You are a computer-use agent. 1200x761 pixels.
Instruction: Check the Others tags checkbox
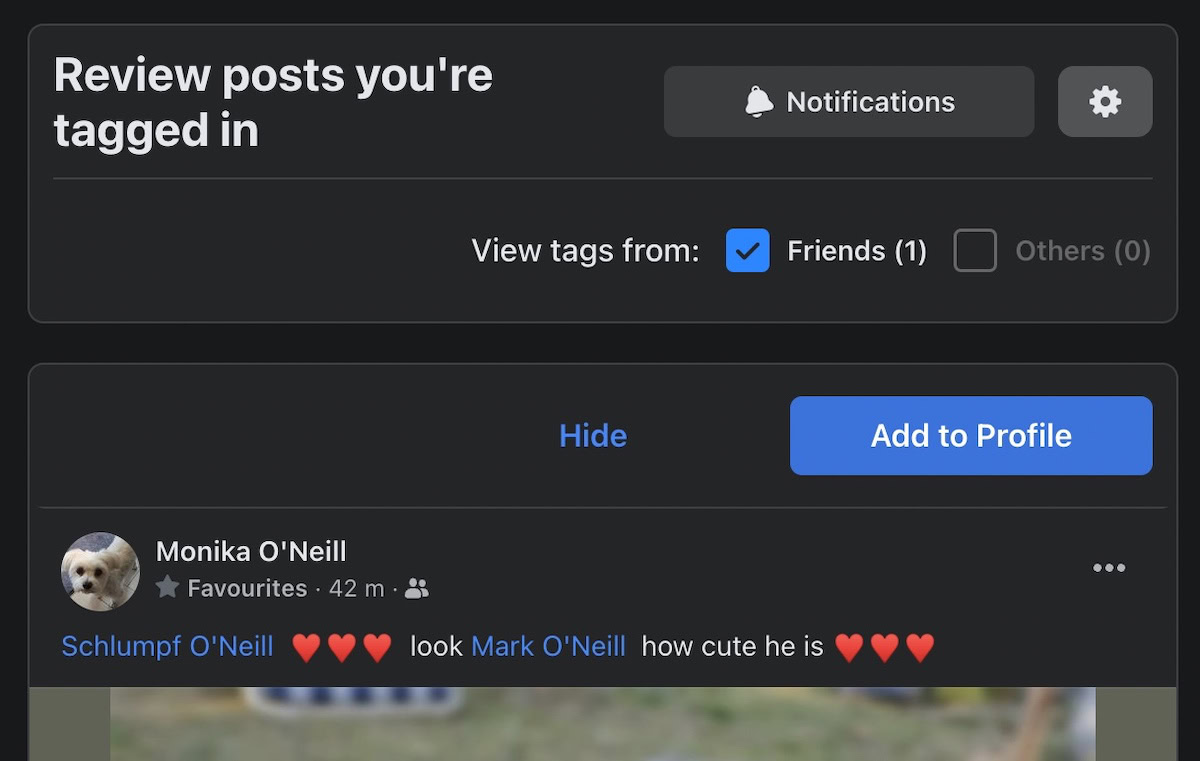pyautogui.click(x=975, y=250)
